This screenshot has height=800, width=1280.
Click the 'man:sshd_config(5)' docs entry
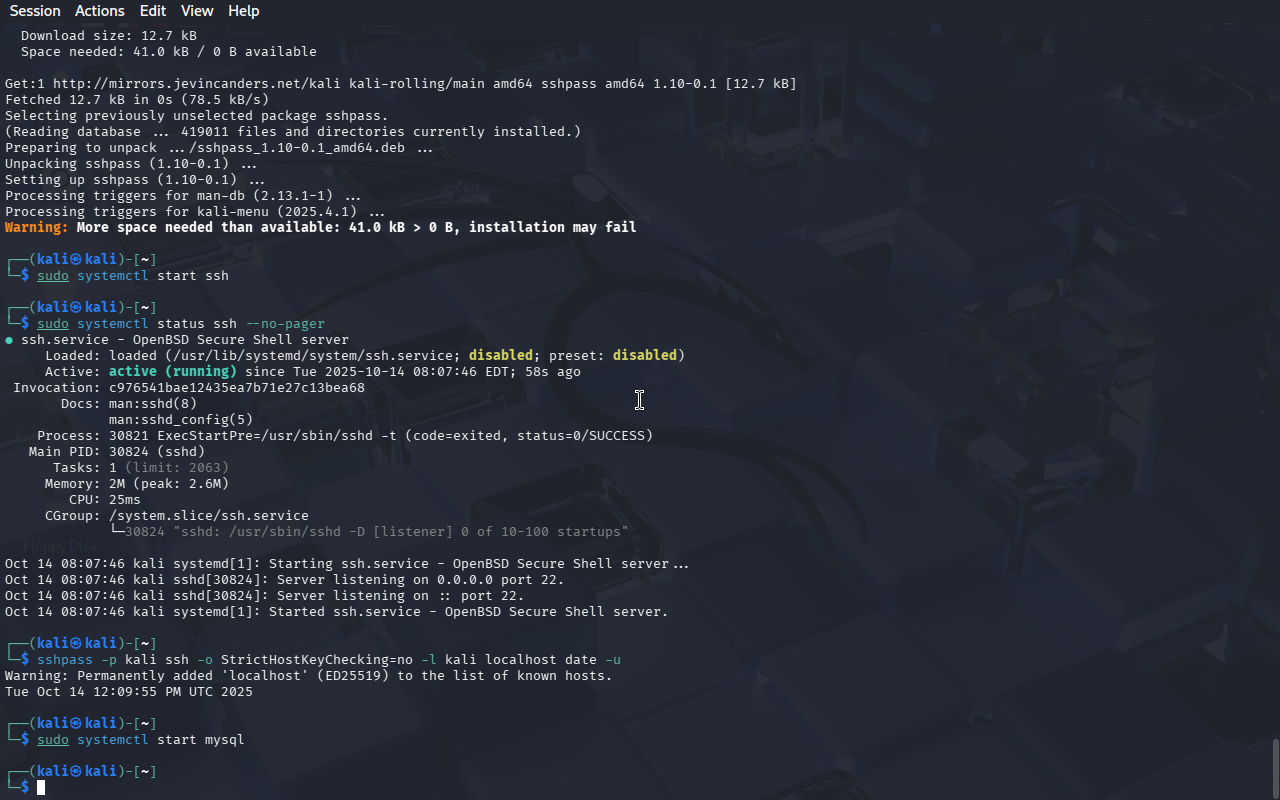point(181,420)
